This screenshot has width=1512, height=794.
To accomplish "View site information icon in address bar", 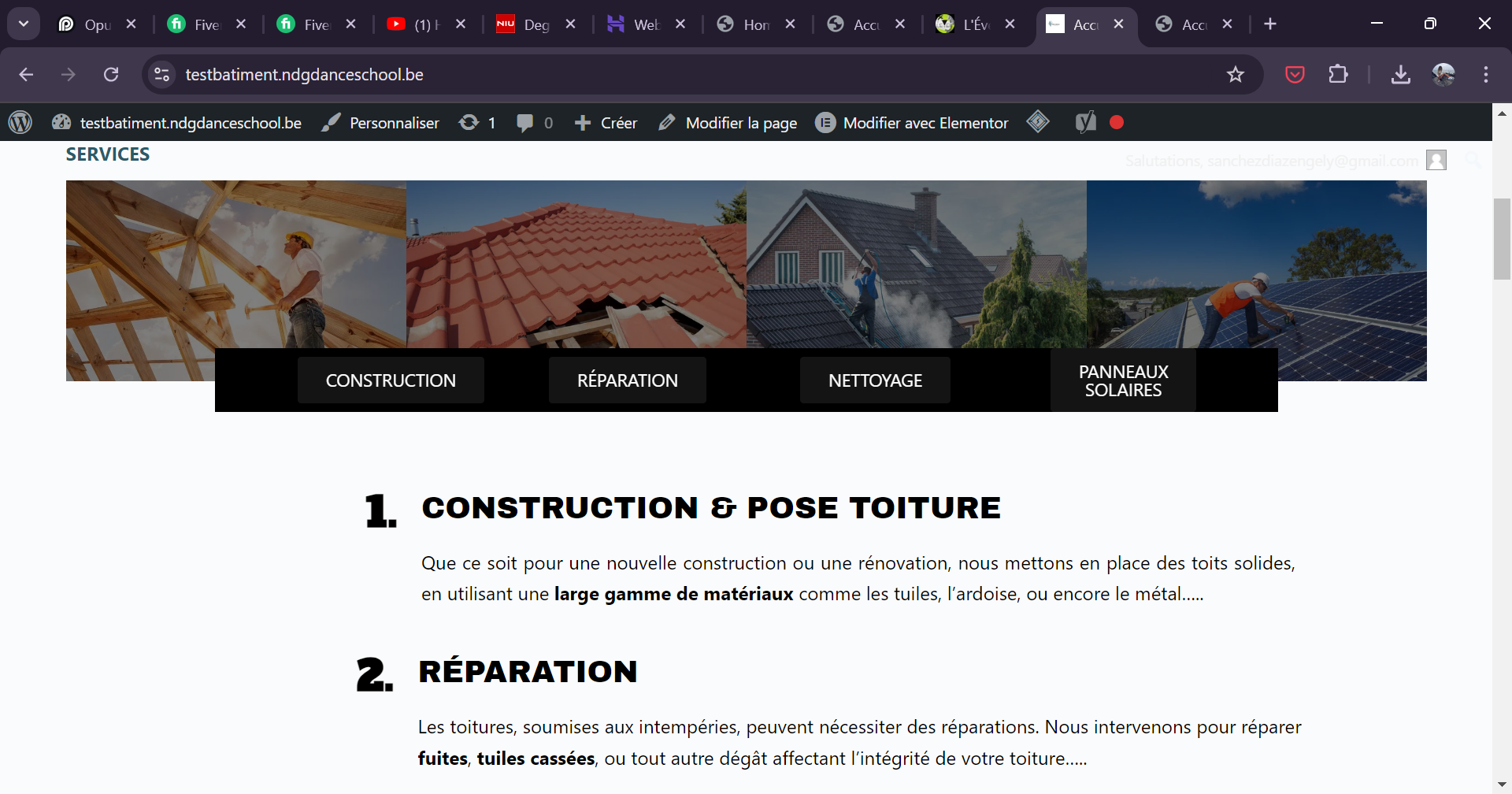I will 161,74.
